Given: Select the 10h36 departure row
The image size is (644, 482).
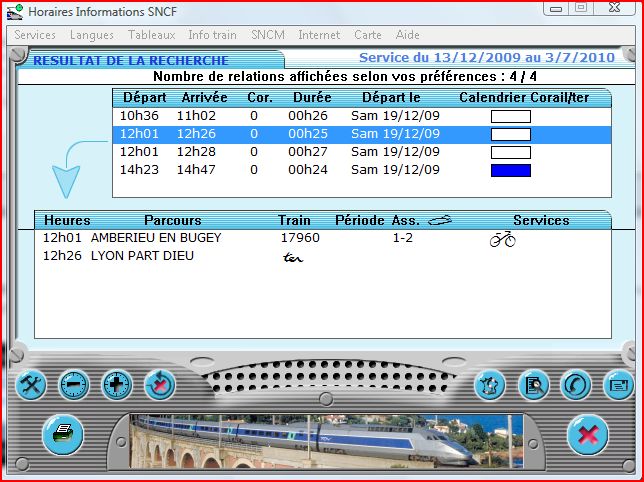Looking at the screenshot, I should 300,116.
